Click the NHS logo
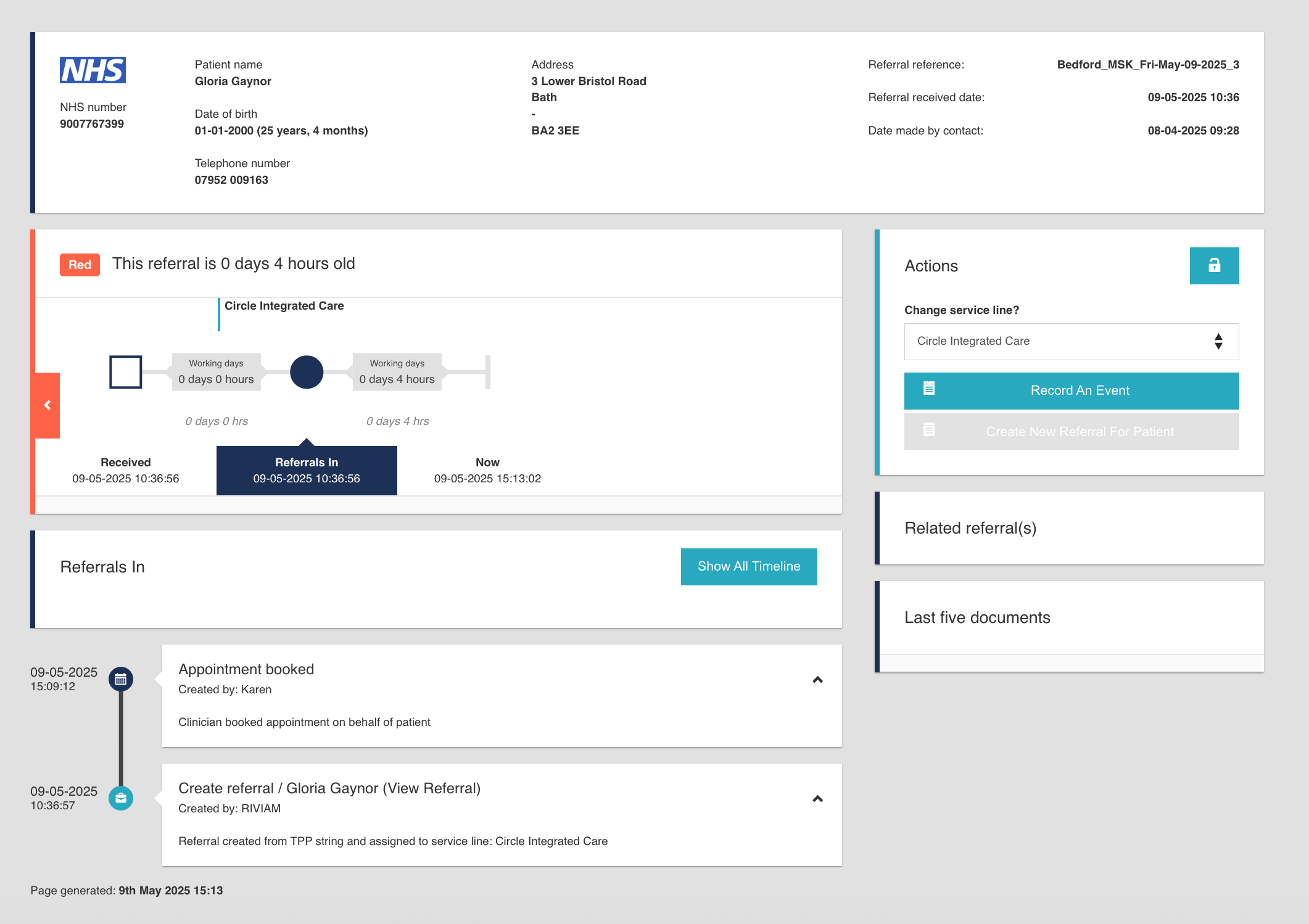1309x924 pixels. tap(93, 70)
